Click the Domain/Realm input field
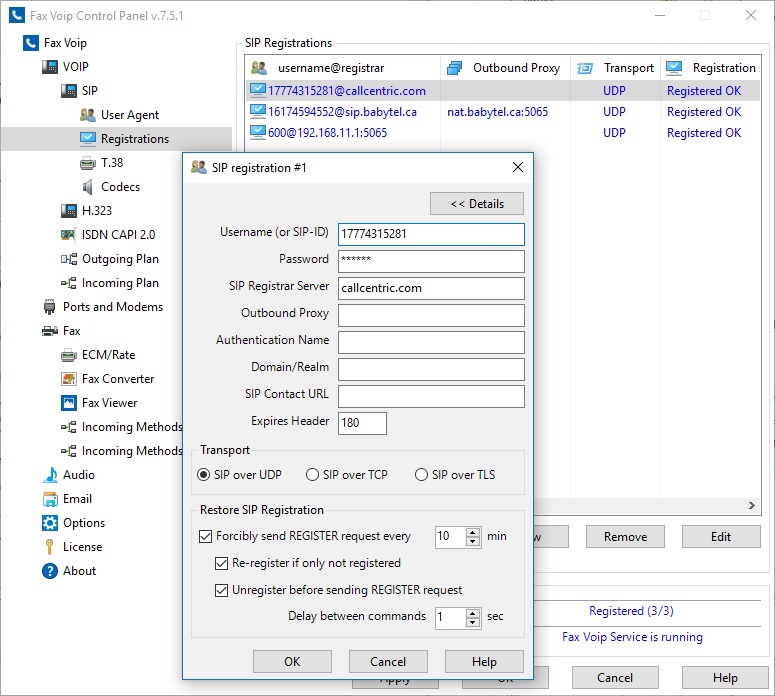This screenshot has width=775, height=696. (x=431, y=369)
